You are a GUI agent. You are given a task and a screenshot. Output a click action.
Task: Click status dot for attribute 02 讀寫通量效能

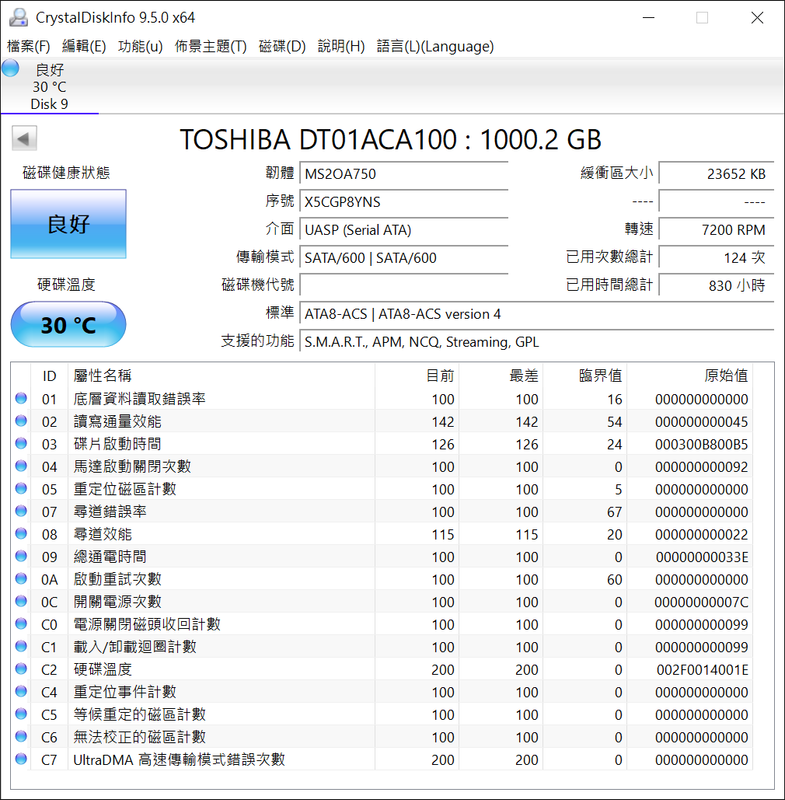[21, 421]
